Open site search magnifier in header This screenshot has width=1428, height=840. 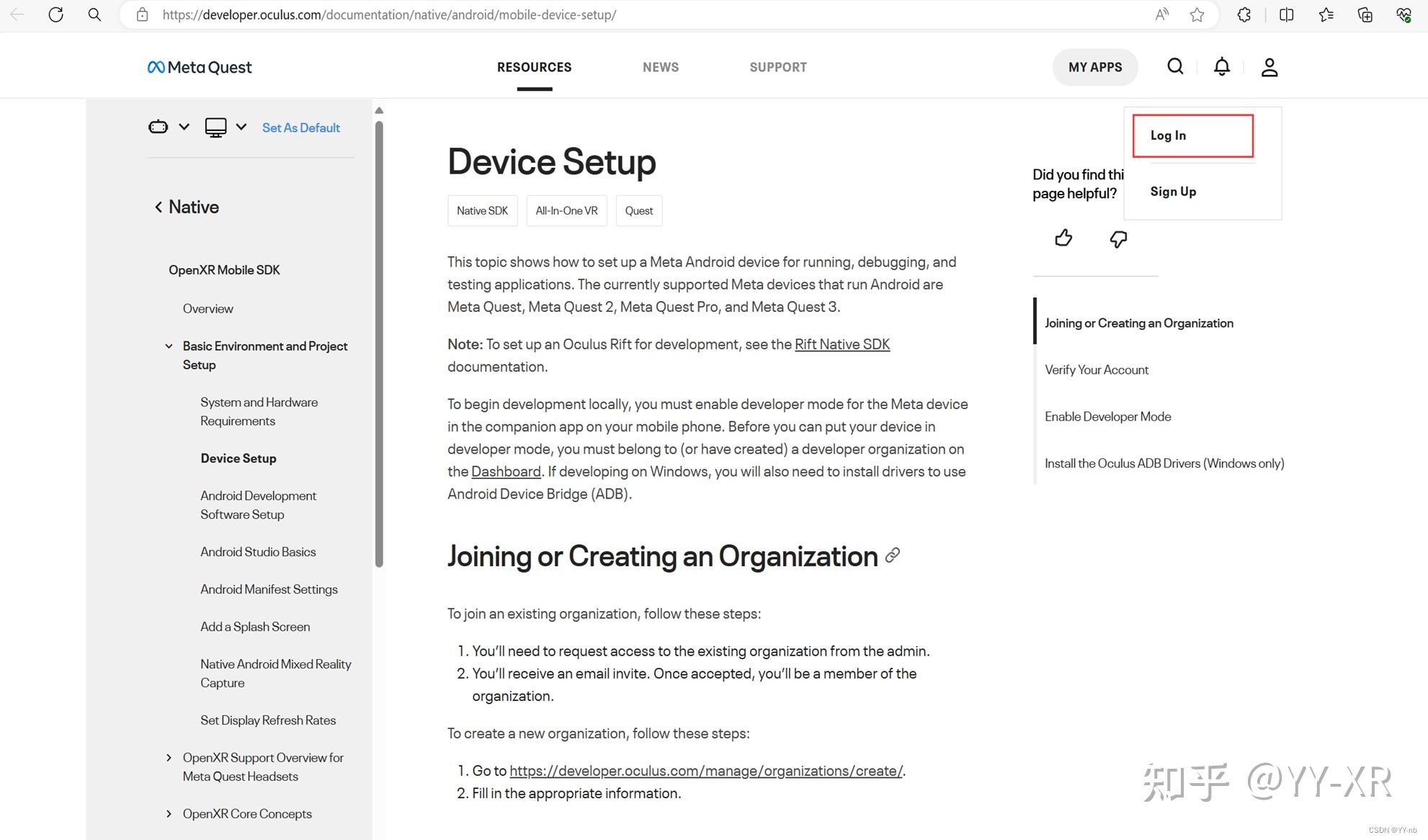[1175, 67]
